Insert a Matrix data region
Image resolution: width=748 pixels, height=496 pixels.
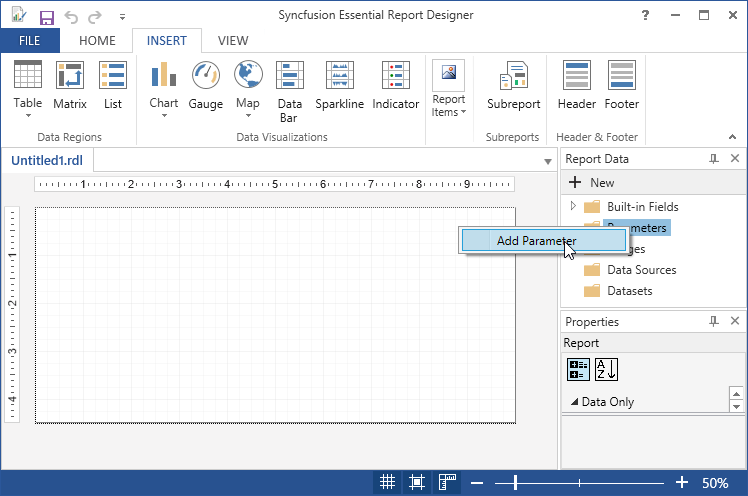point(70,85)
